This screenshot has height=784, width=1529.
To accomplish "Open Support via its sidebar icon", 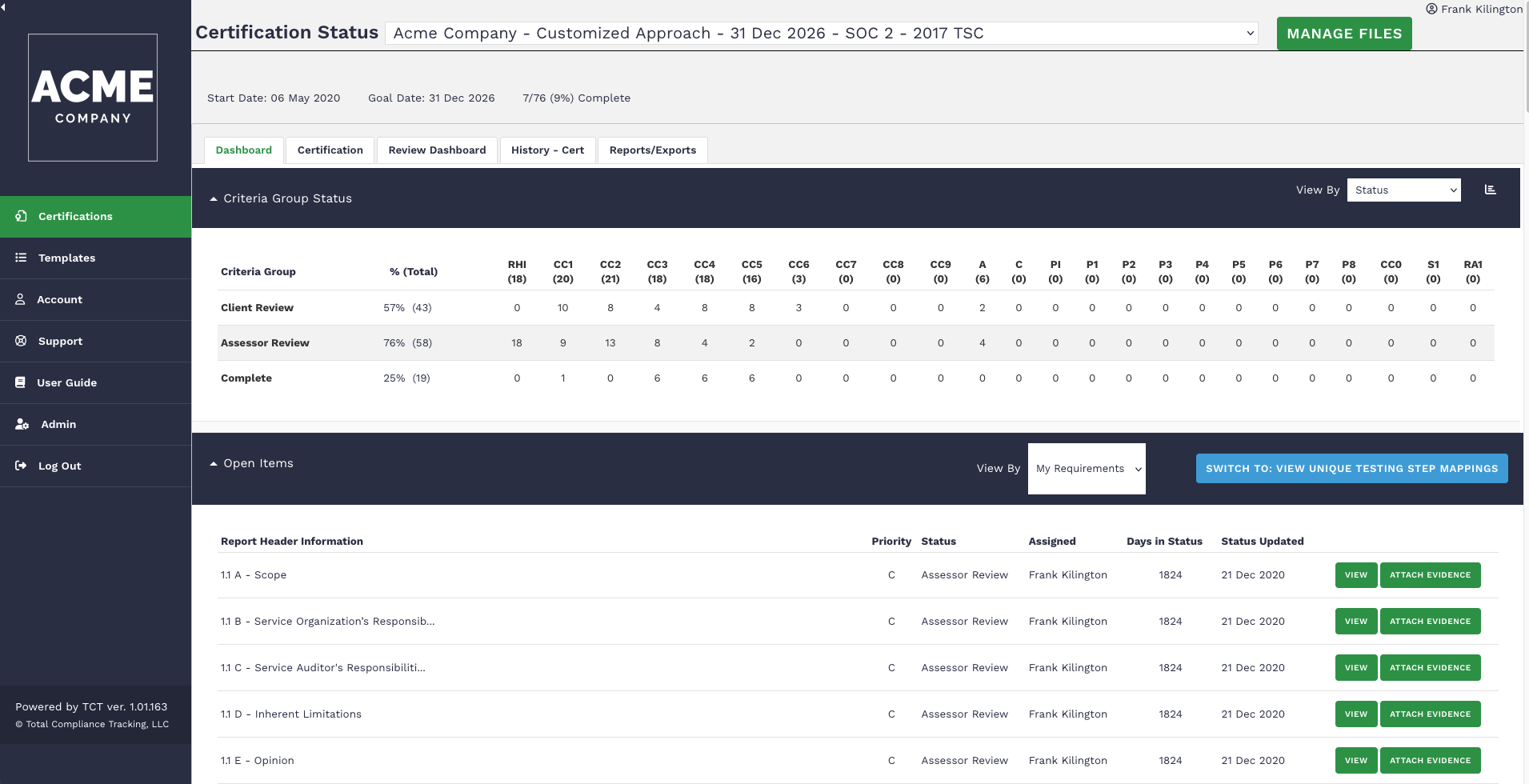I will (22, 341).
